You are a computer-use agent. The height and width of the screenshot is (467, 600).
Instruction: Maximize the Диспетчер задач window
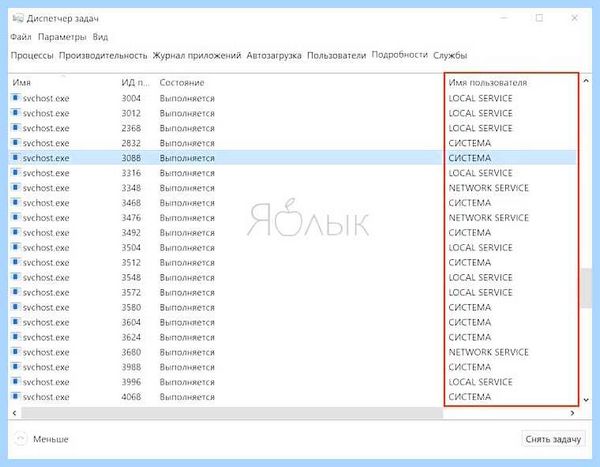click(x=539, y=18)
